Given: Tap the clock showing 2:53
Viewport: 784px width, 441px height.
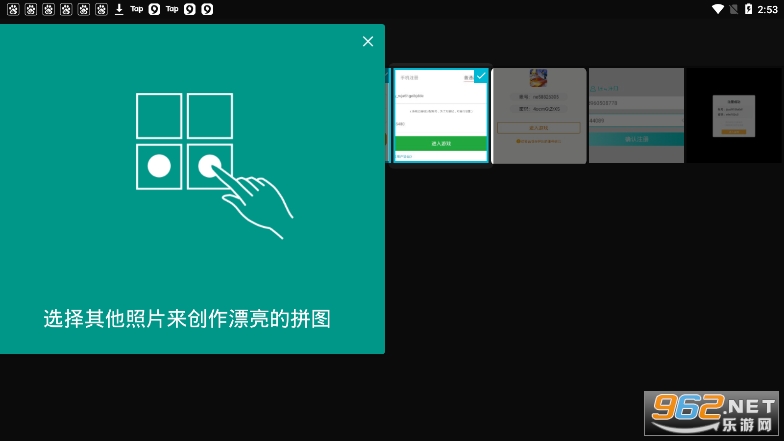Looking at the screenshot, I should 768,9.
